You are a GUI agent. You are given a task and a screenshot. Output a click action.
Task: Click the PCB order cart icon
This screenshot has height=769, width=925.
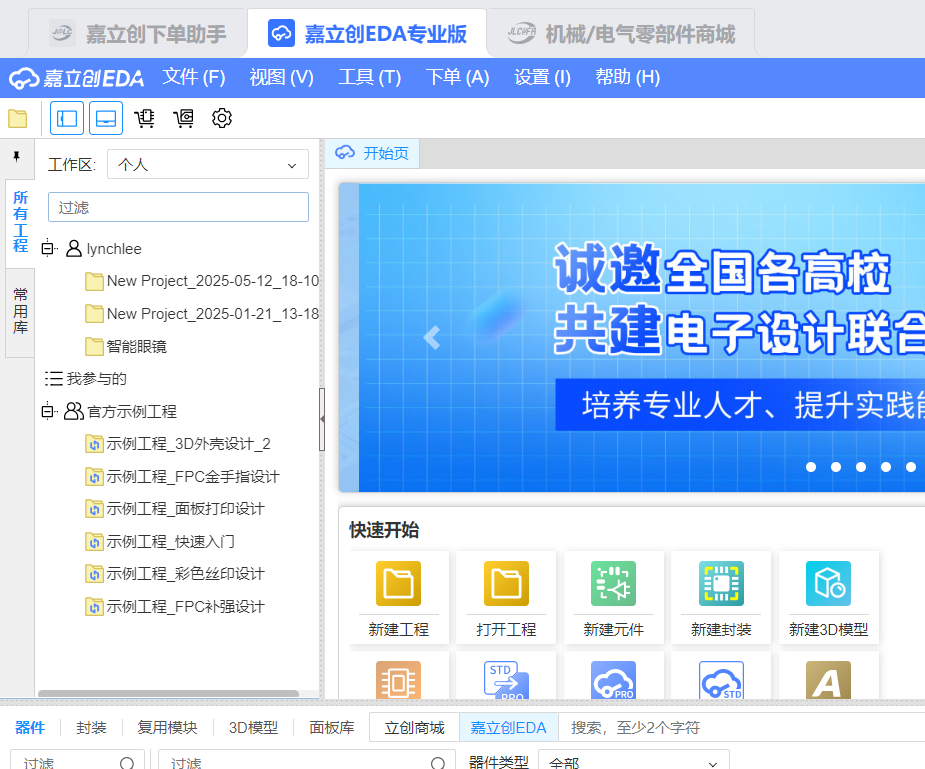pyautogui.click(x=183, y=119)
